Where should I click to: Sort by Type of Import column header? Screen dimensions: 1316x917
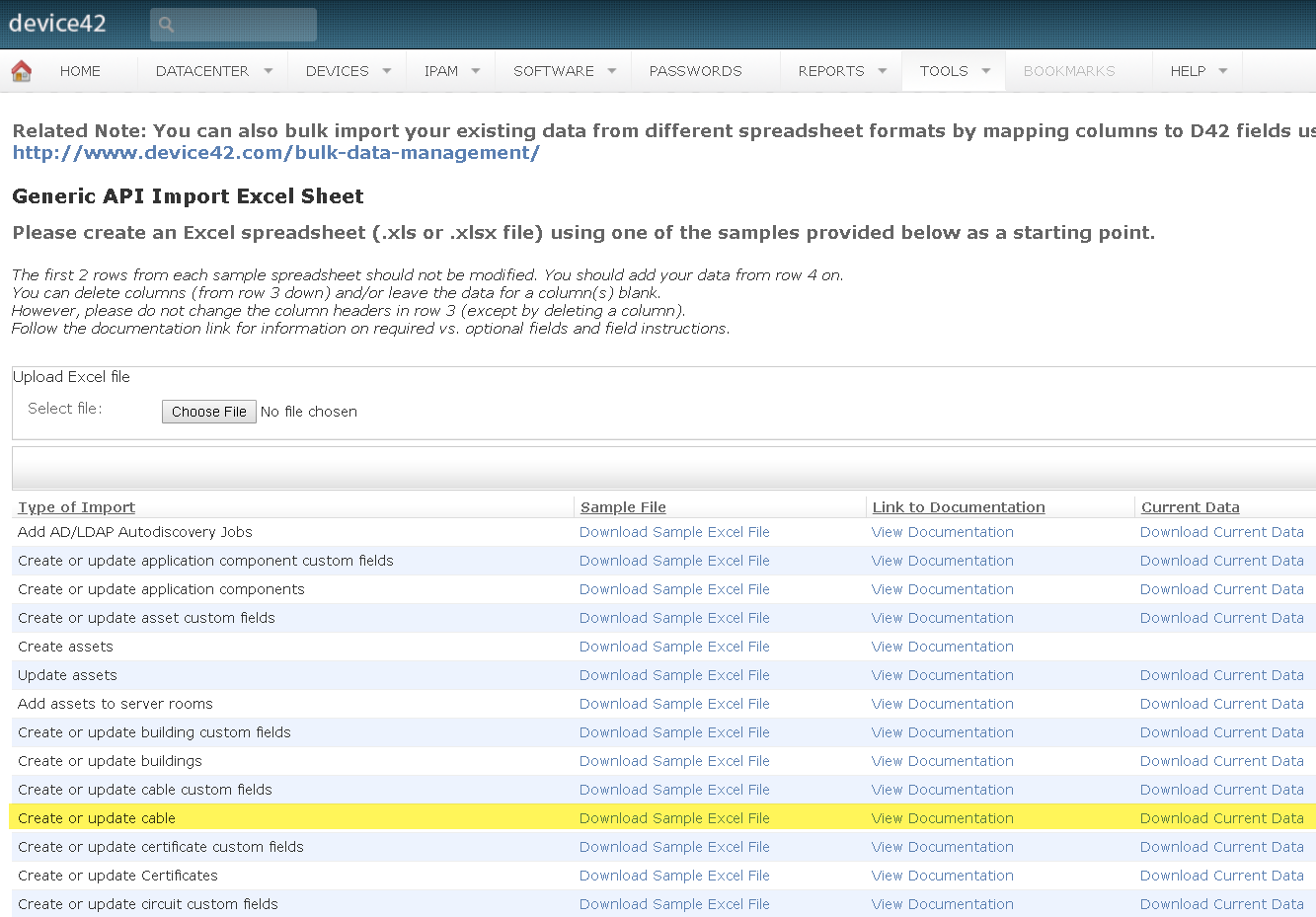pyautogui.click(x=76, y=507)
